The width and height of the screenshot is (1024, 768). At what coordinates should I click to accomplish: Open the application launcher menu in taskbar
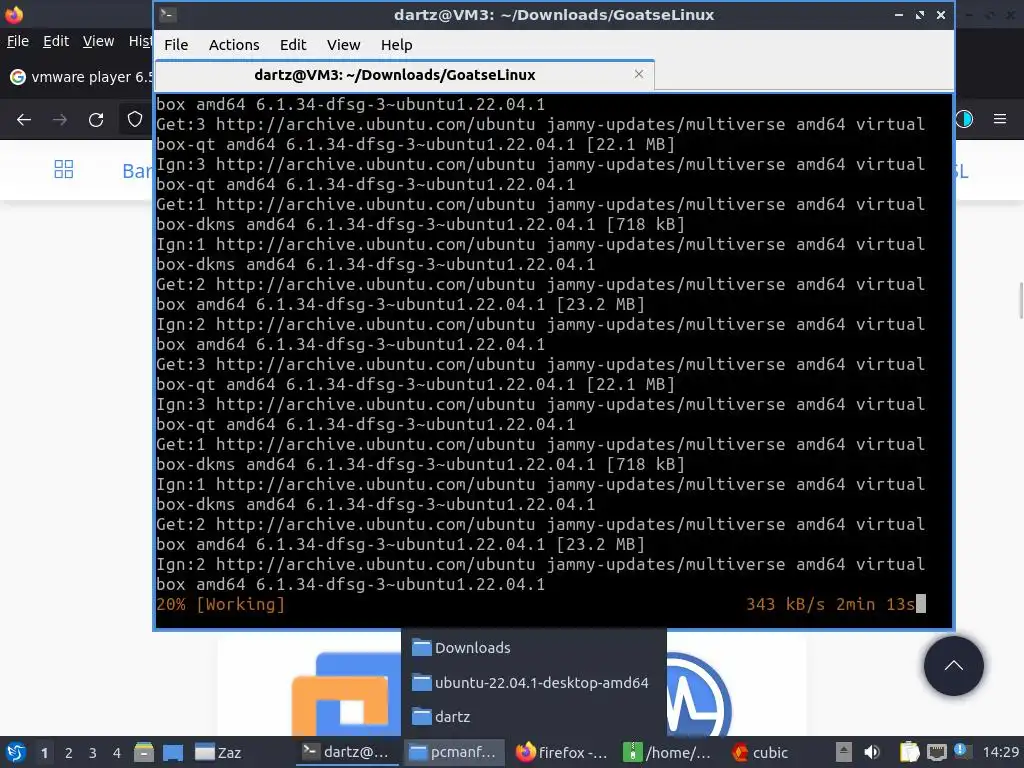point(15,753)
